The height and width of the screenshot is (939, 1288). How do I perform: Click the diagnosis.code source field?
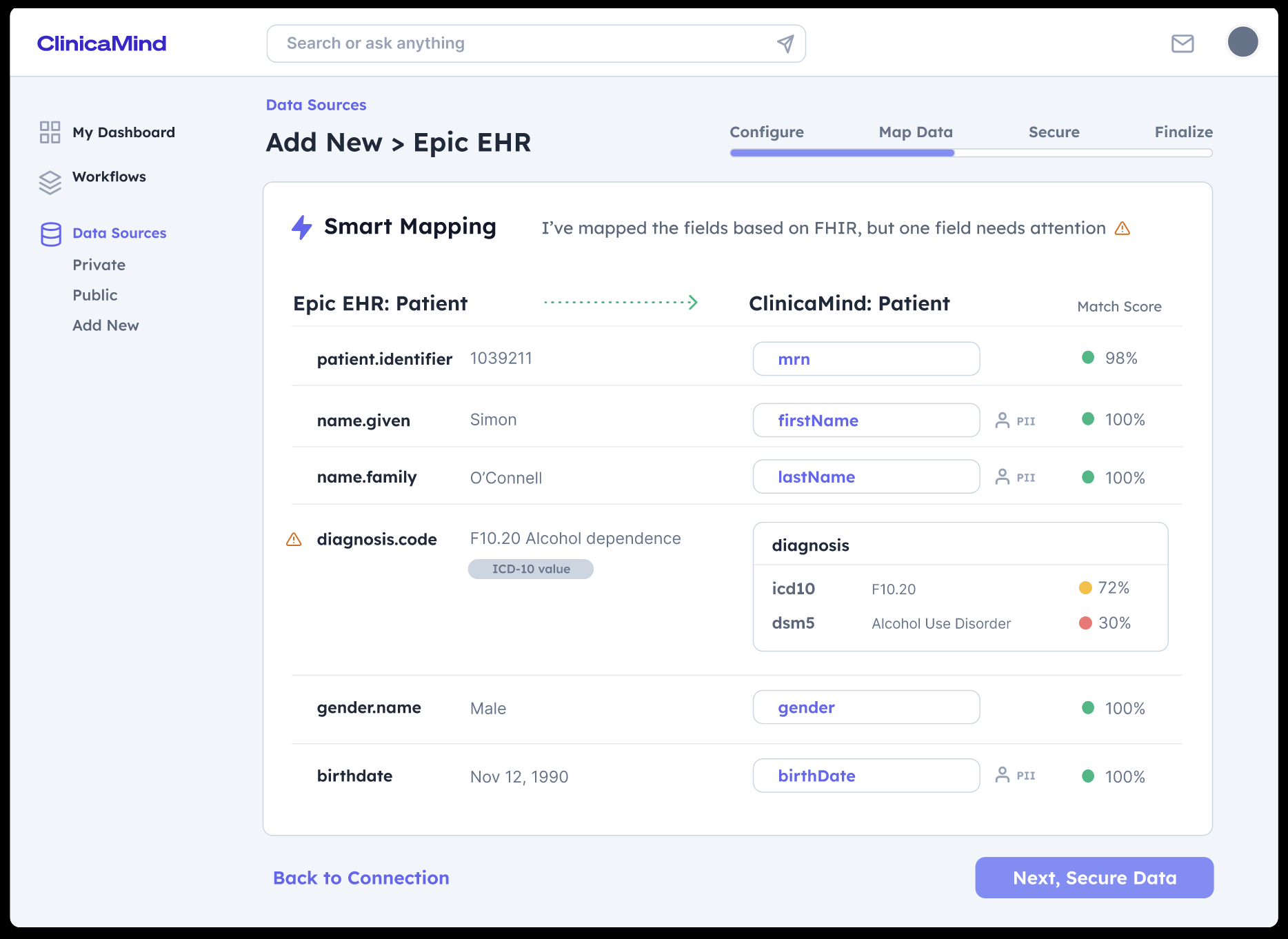pyautogui.click(x=377, y=539)
